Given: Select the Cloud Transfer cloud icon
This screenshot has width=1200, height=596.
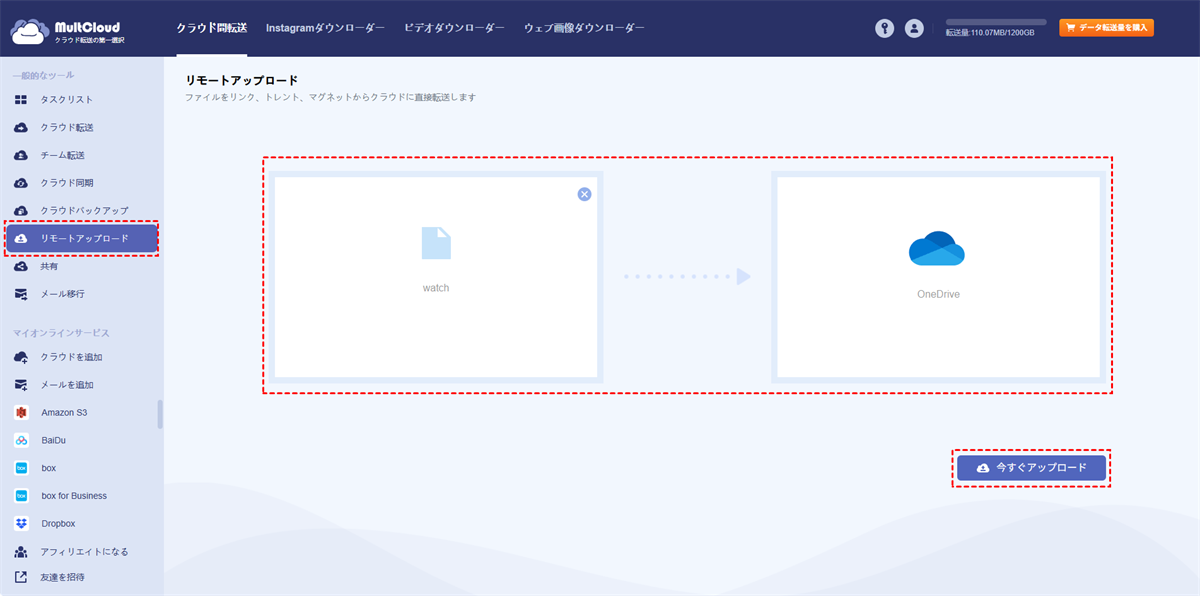Looking at the screenshot, I should (x=21, y=128).
